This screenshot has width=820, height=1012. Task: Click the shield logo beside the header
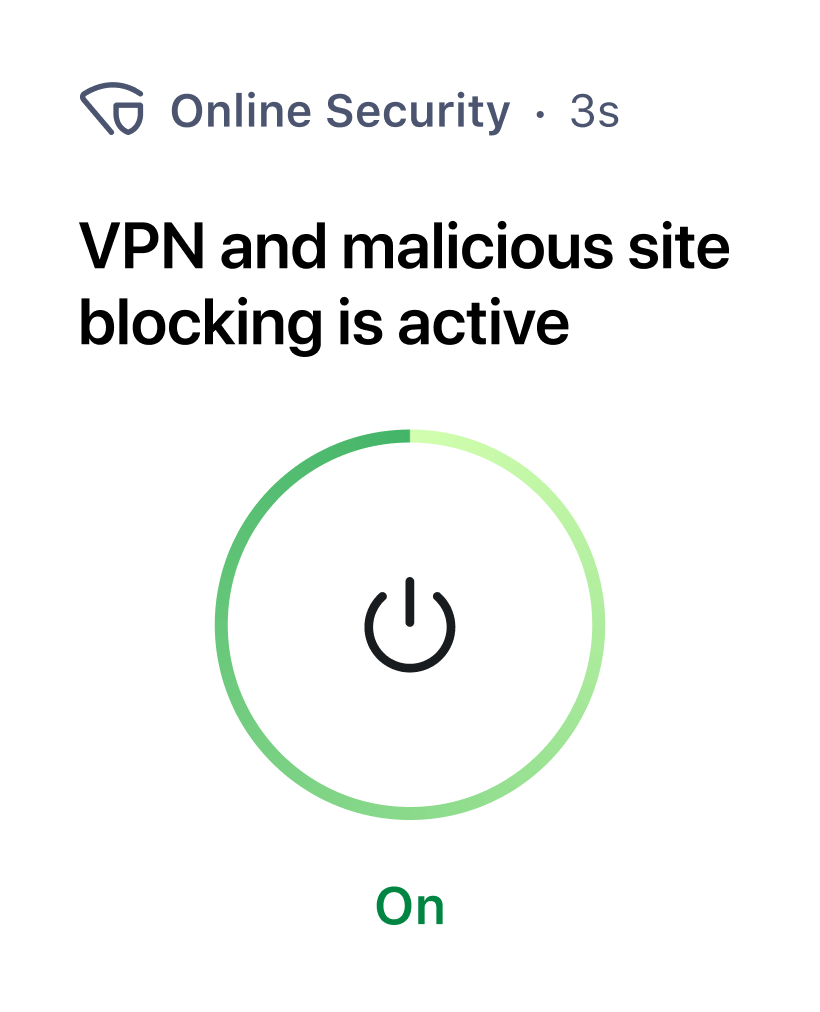[x=113, y=110]
